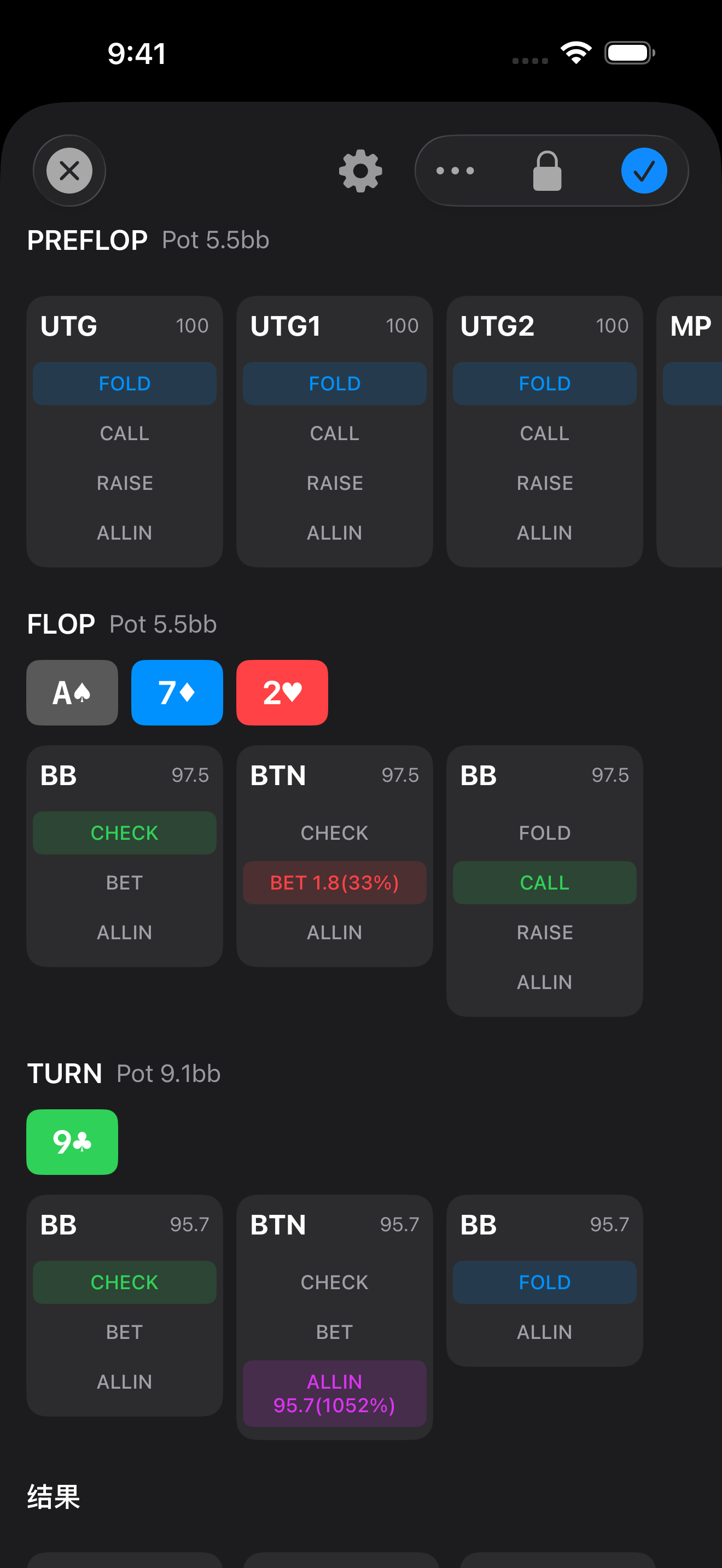
Task: Open settings via the gear icon
Action: point(360,171)
